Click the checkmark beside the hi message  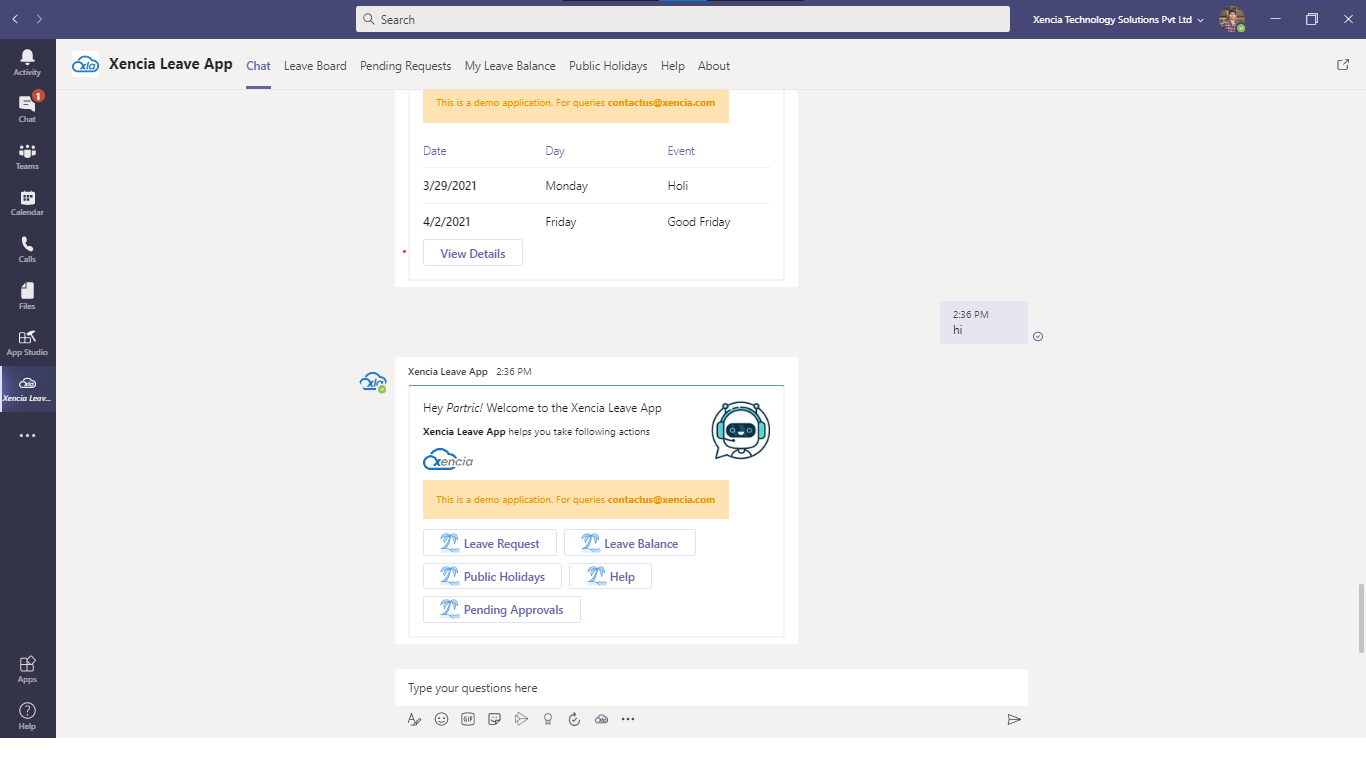coord(1037,337)
